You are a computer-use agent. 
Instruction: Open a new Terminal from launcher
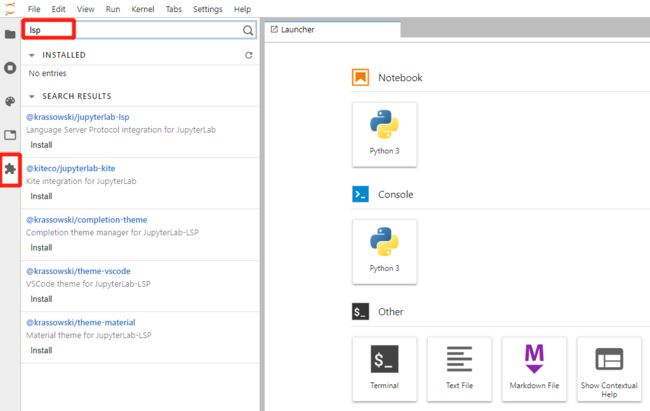coord(384,369)
